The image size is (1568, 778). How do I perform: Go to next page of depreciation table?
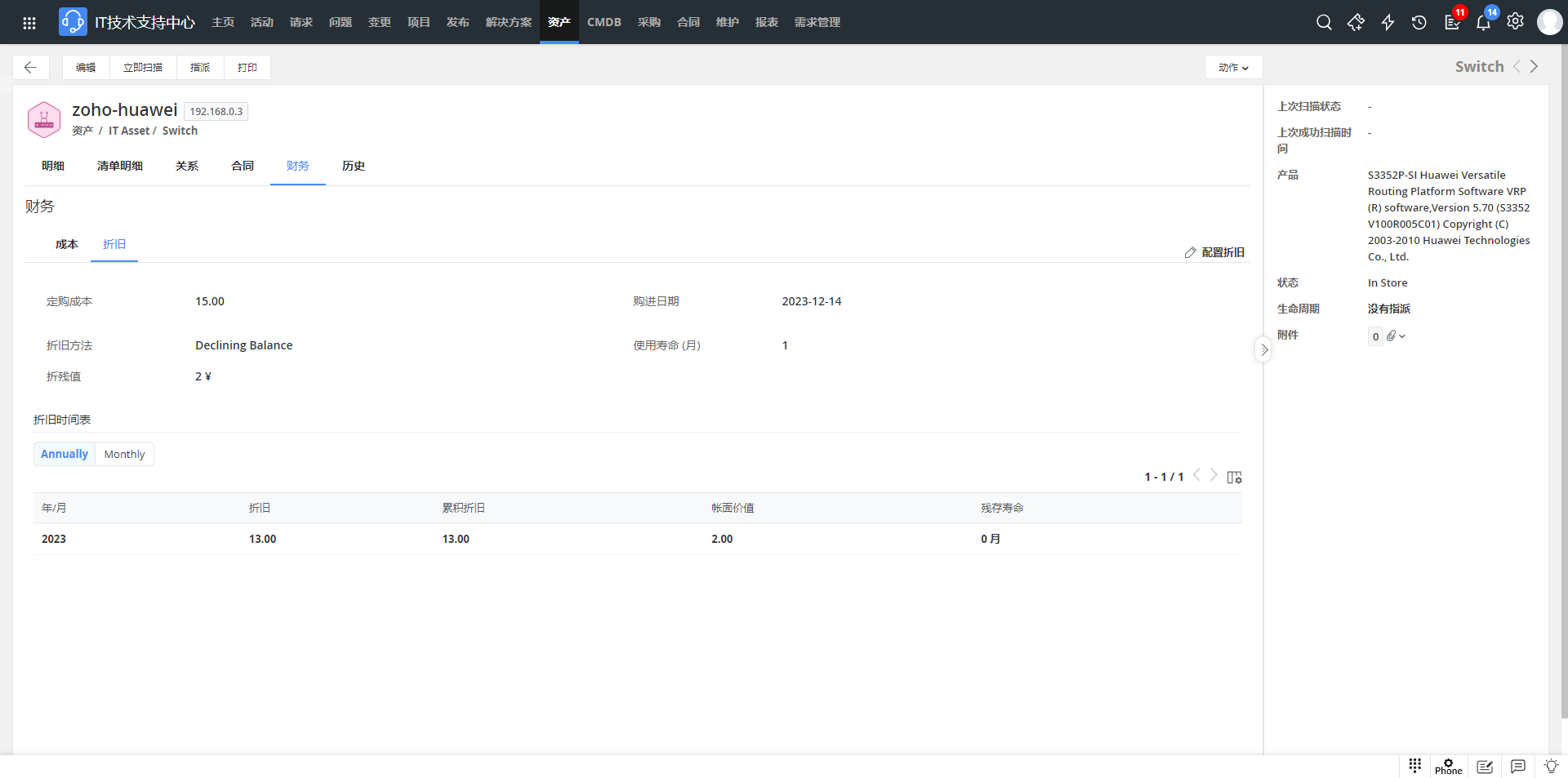coord(1214,474)
